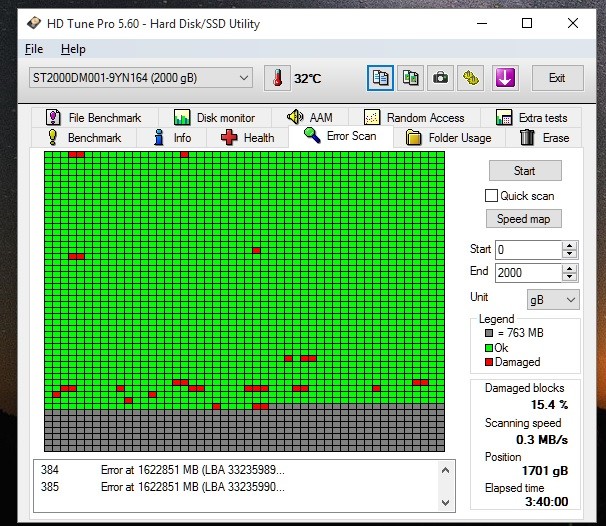Minimize the HD Tune Pro window
Viewport: 606px width, 526px height.
click(x=482, y=23)
